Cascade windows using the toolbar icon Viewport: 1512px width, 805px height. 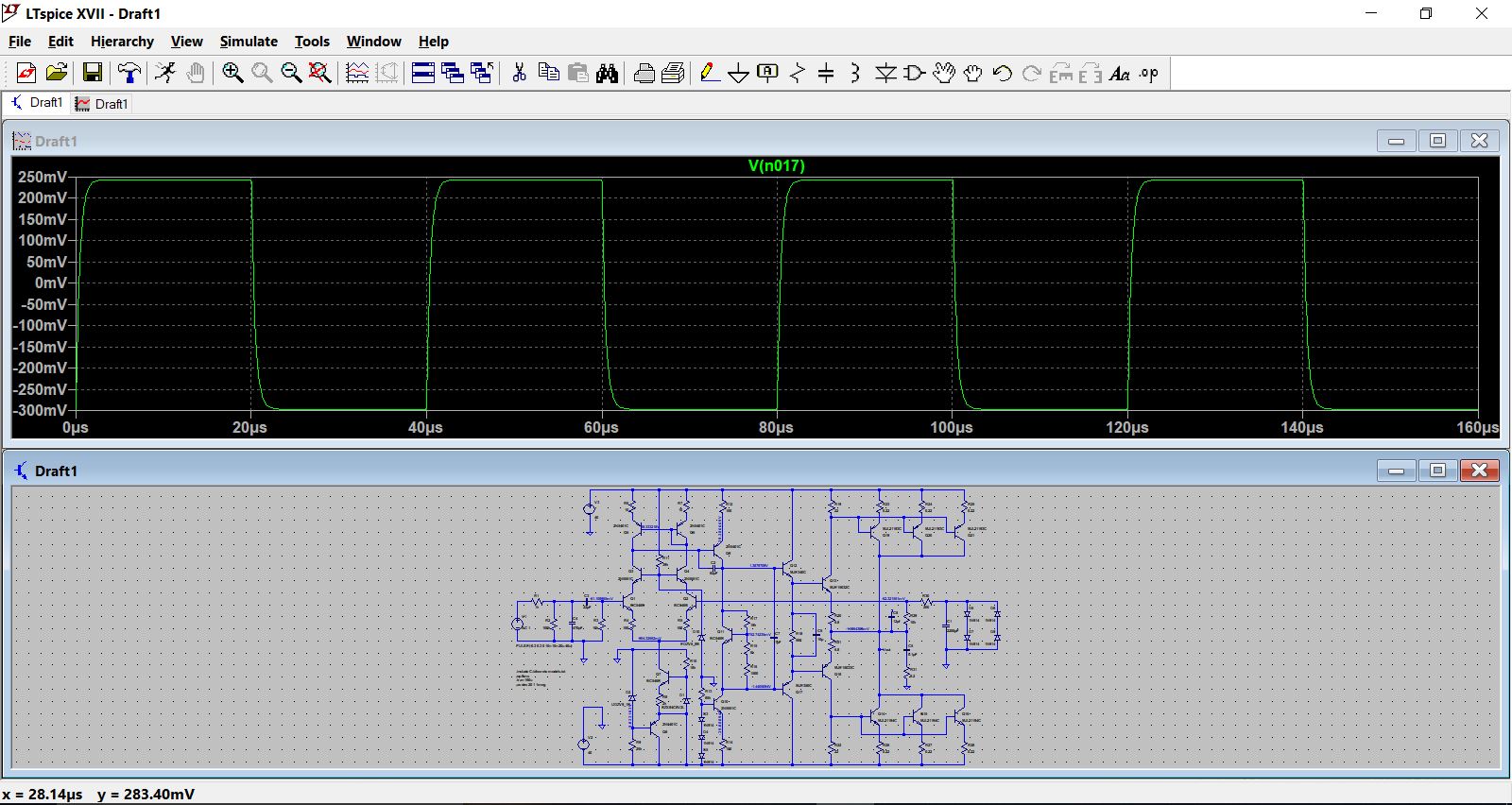point(453,73)
